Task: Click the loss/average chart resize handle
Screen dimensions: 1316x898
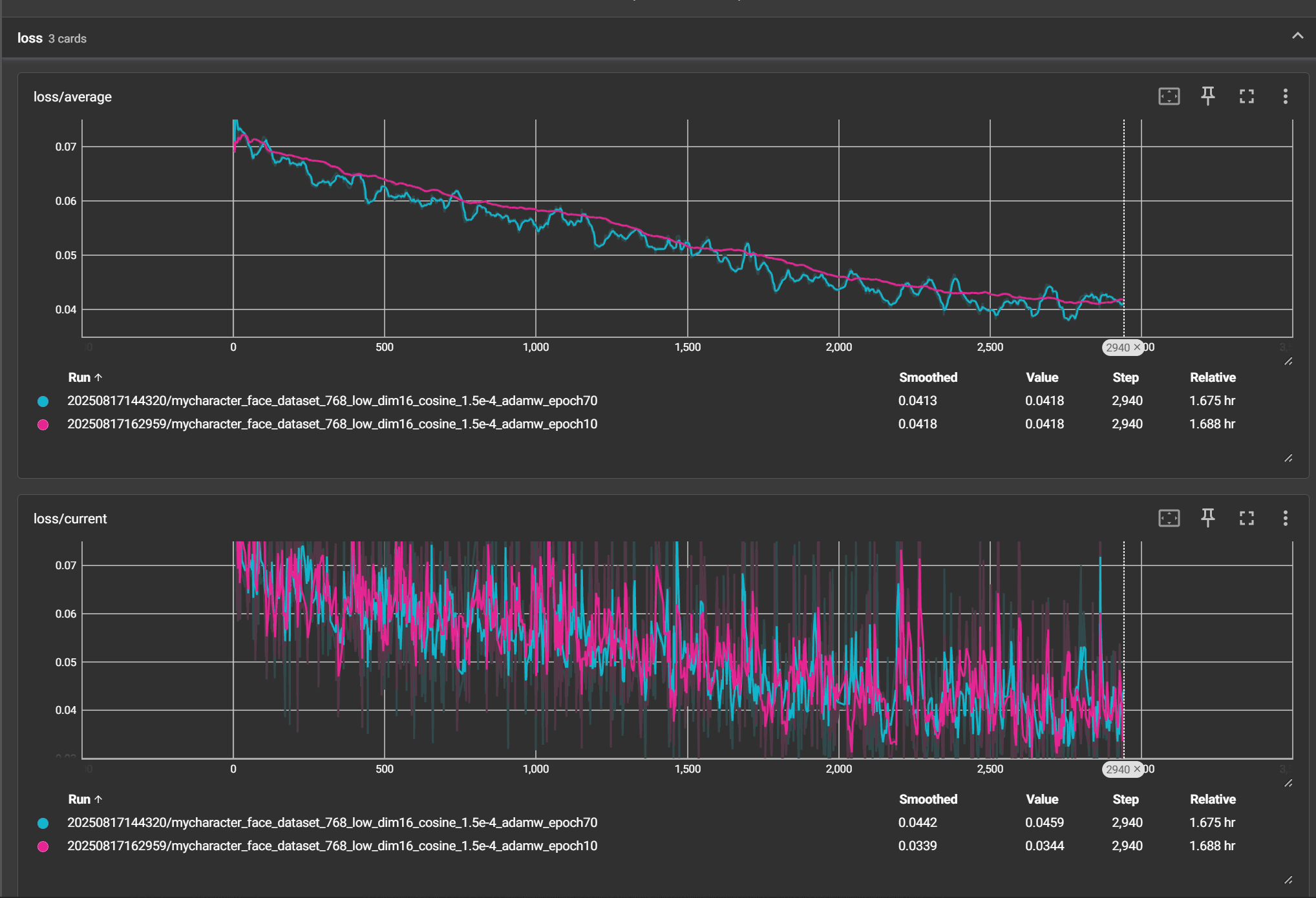Action: pos(1288,361)
